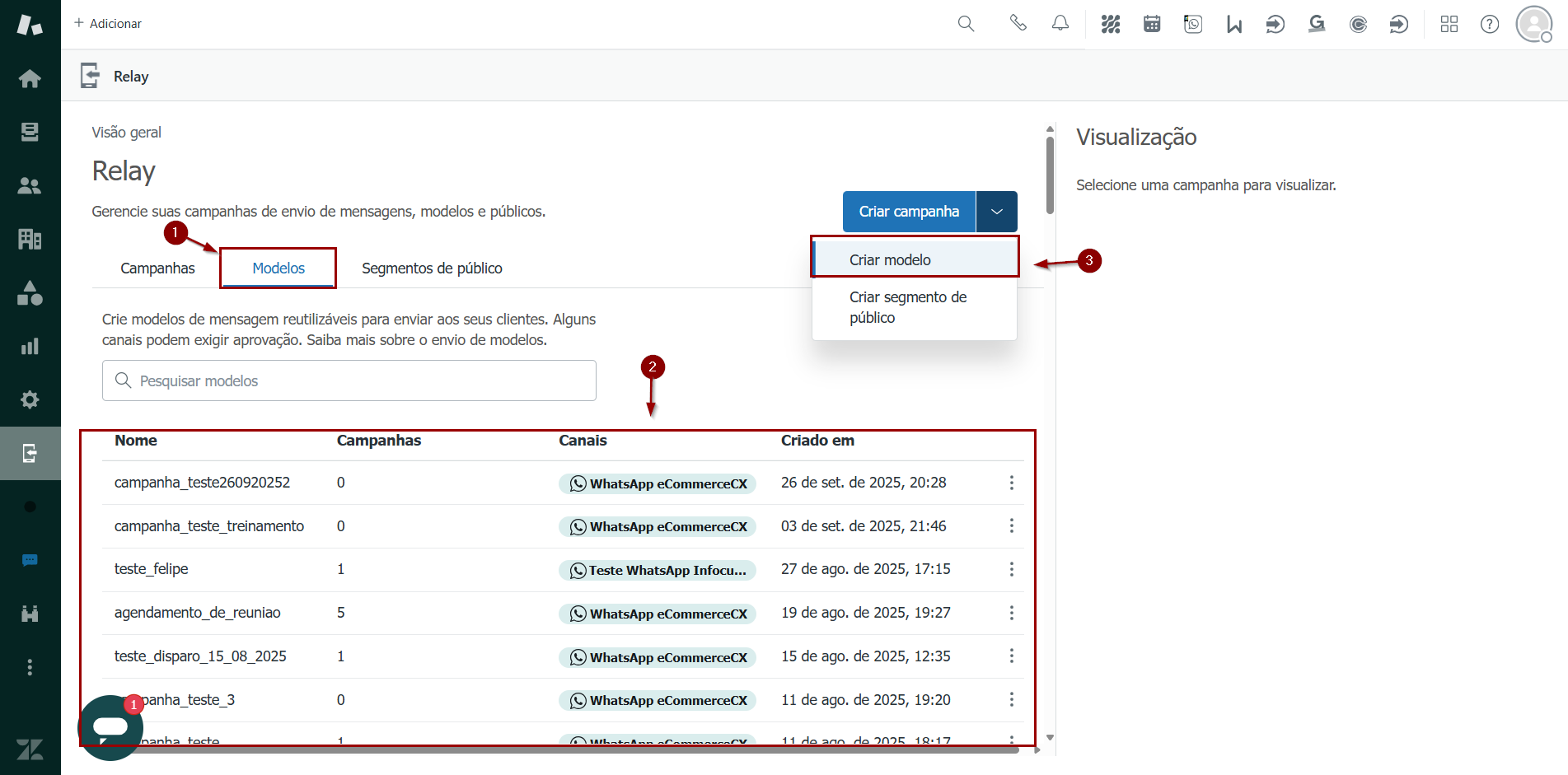Open Customers icon in left sidebar
1568x775 pixels.
click(30, 185)
